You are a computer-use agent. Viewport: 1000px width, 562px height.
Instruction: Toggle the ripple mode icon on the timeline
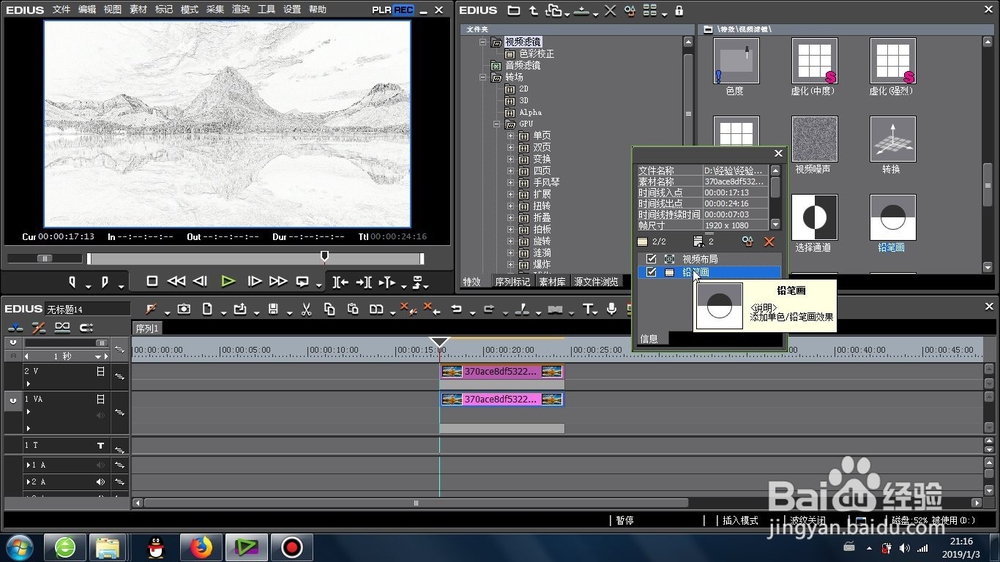(38, 328)
